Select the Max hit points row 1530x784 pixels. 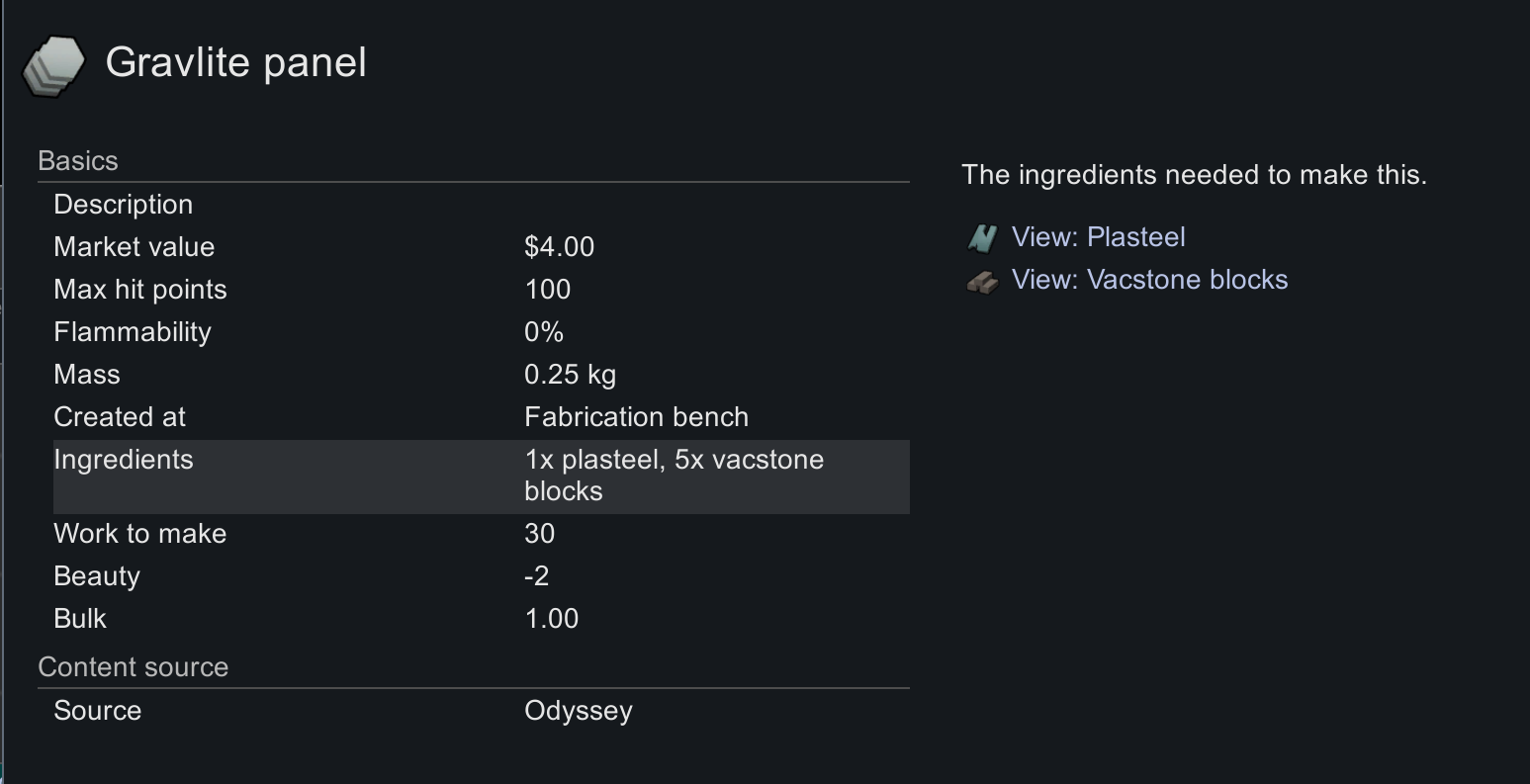tap(481, 290)
